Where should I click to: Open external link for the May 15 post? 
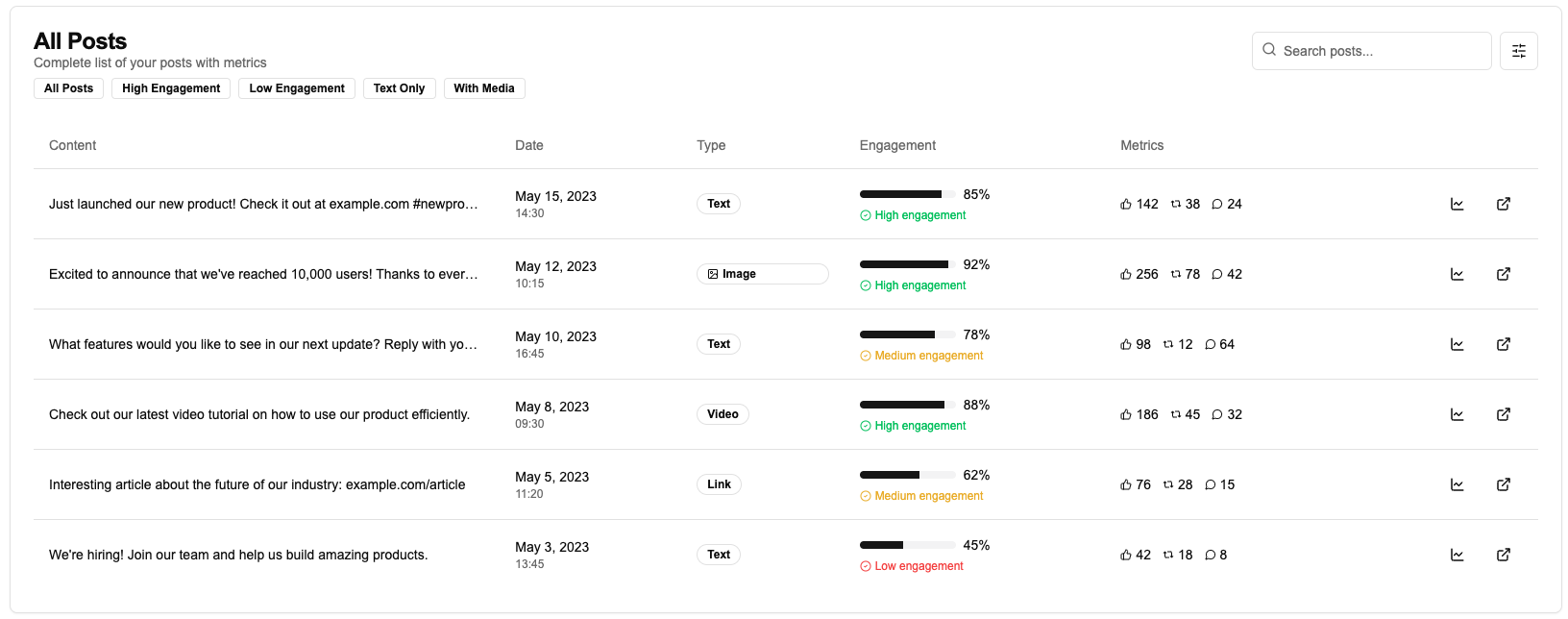pyautogui.click(x=1503, y=204)
